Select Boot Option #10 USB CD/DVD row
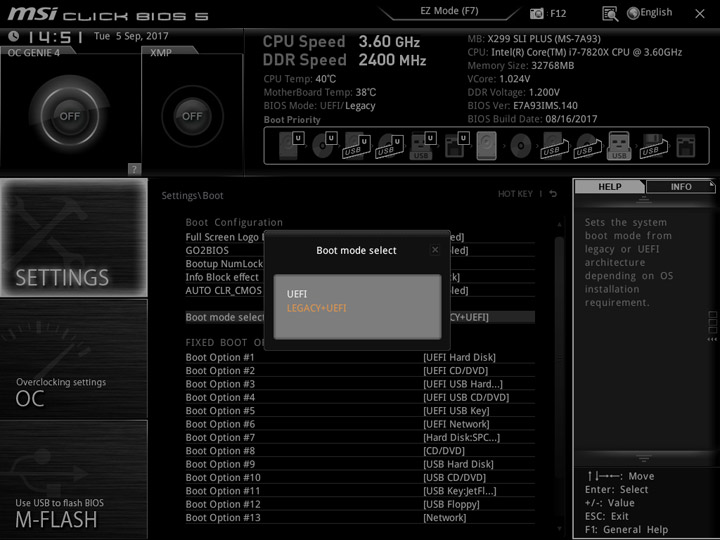Viewport: 720px width, 540px height. (360, 478)
